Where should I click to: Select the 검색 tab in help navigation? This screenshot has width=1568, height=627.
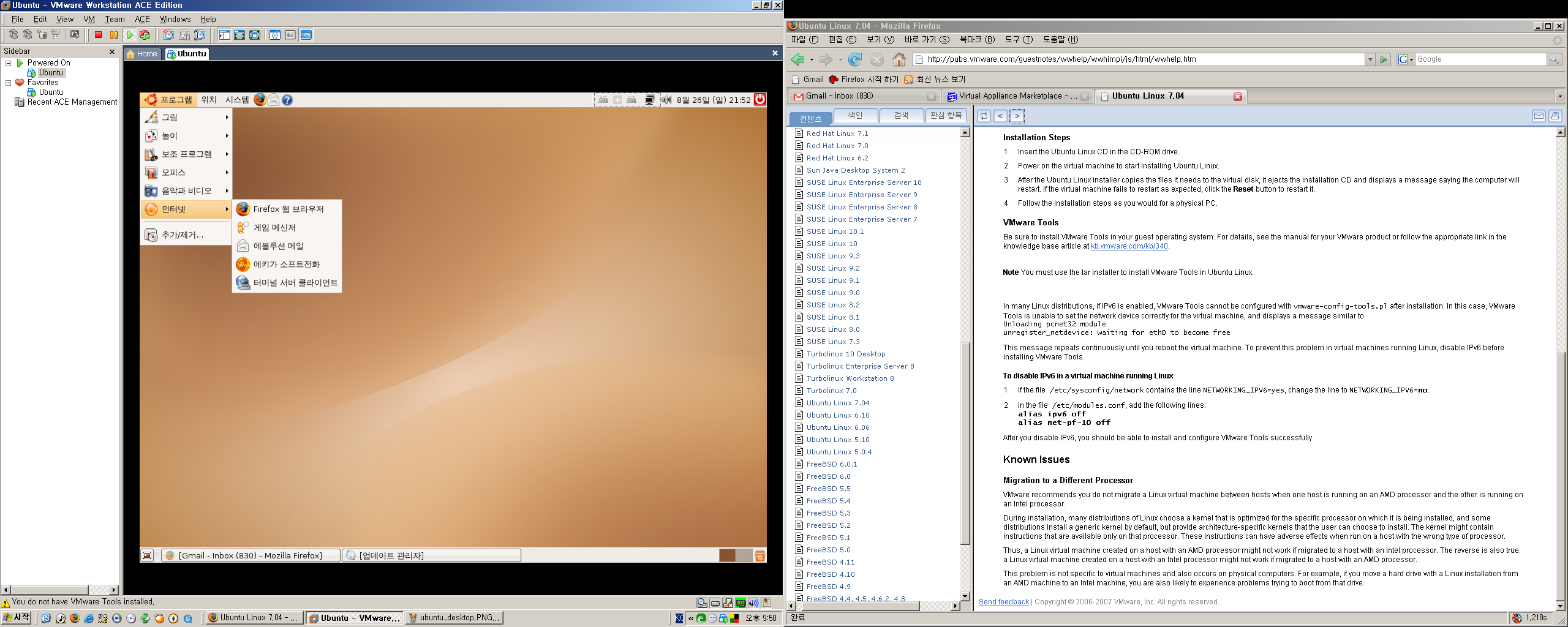[x=901, y=115]
